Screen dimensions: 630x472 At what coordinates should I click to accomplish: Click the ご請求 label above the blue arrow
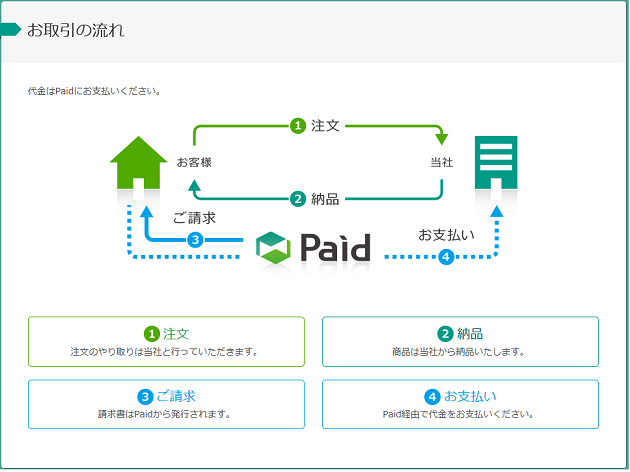[194, 218]
